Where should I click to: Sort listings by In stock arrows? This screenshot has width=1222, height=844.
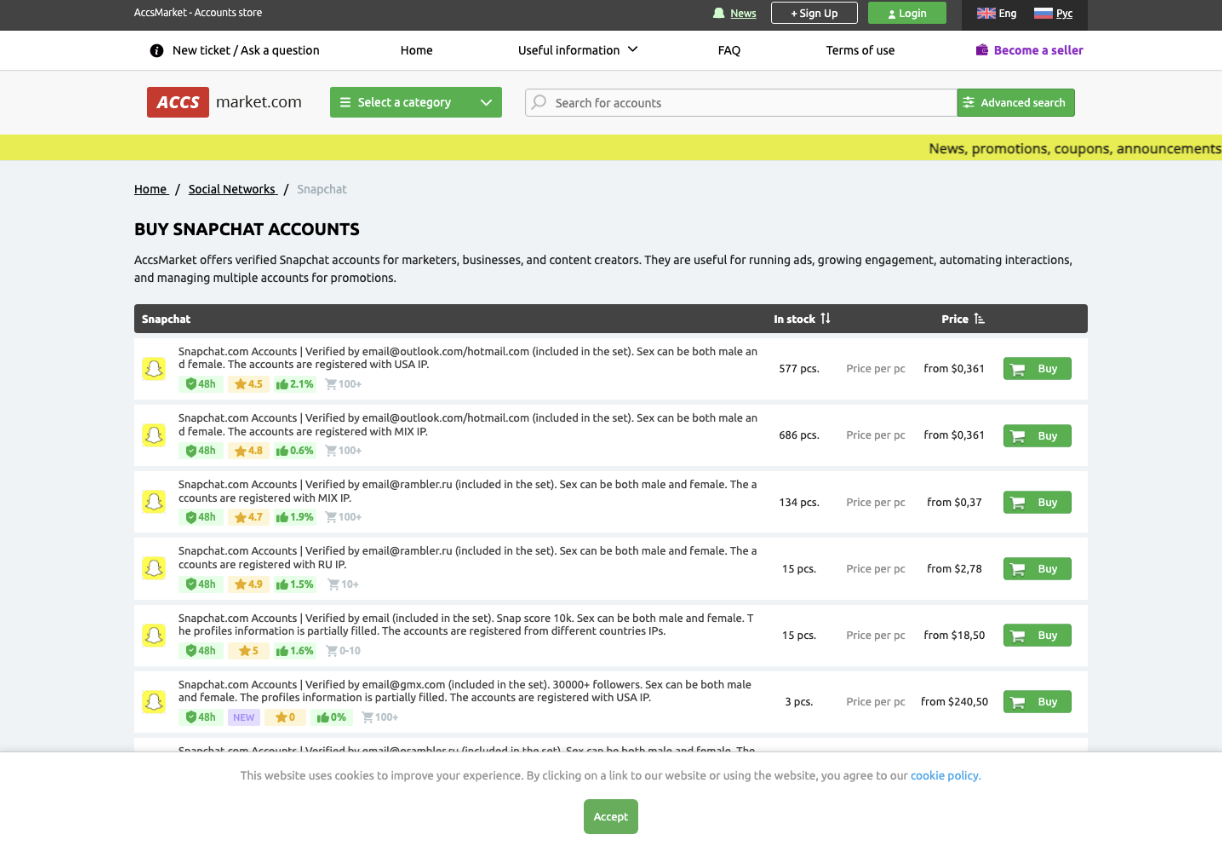click(x=825, y=319)
